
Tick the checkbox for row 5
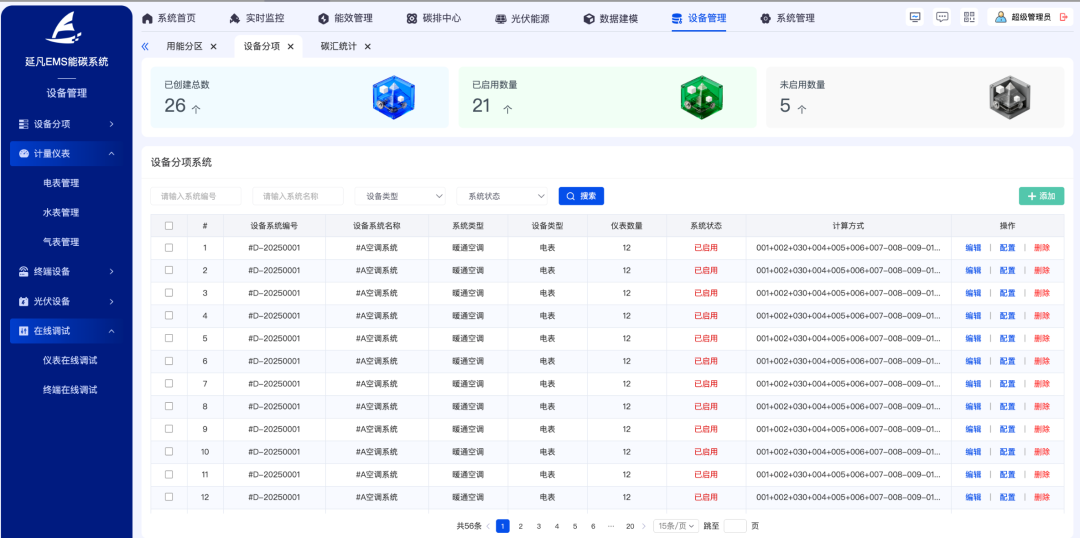[169, 338]
